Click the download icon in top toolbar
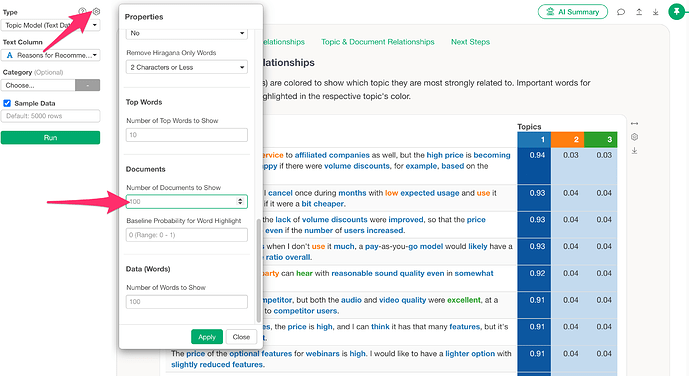 click(x=656, y=12)
